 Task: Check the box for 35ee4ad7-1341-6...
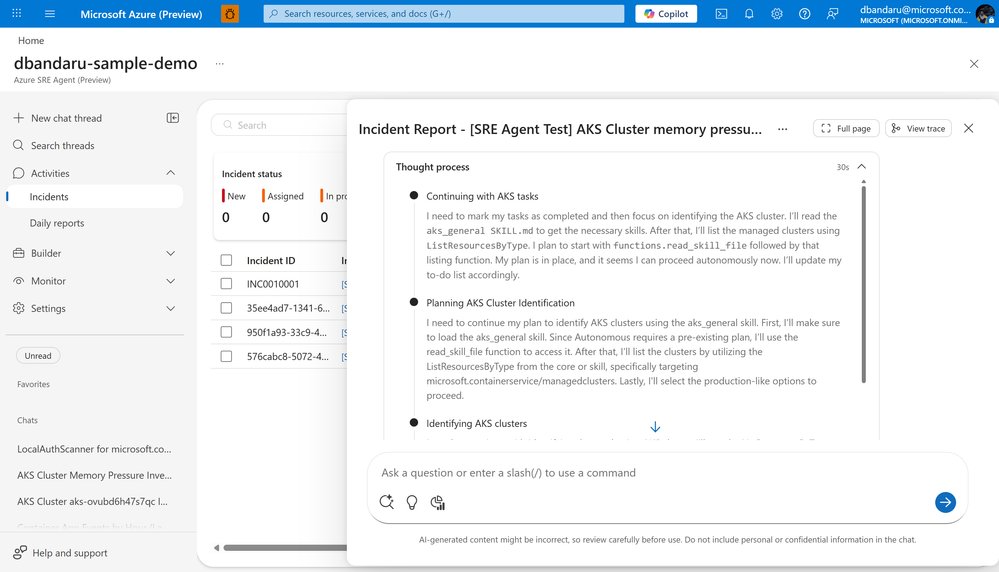[x=226, y=308]
